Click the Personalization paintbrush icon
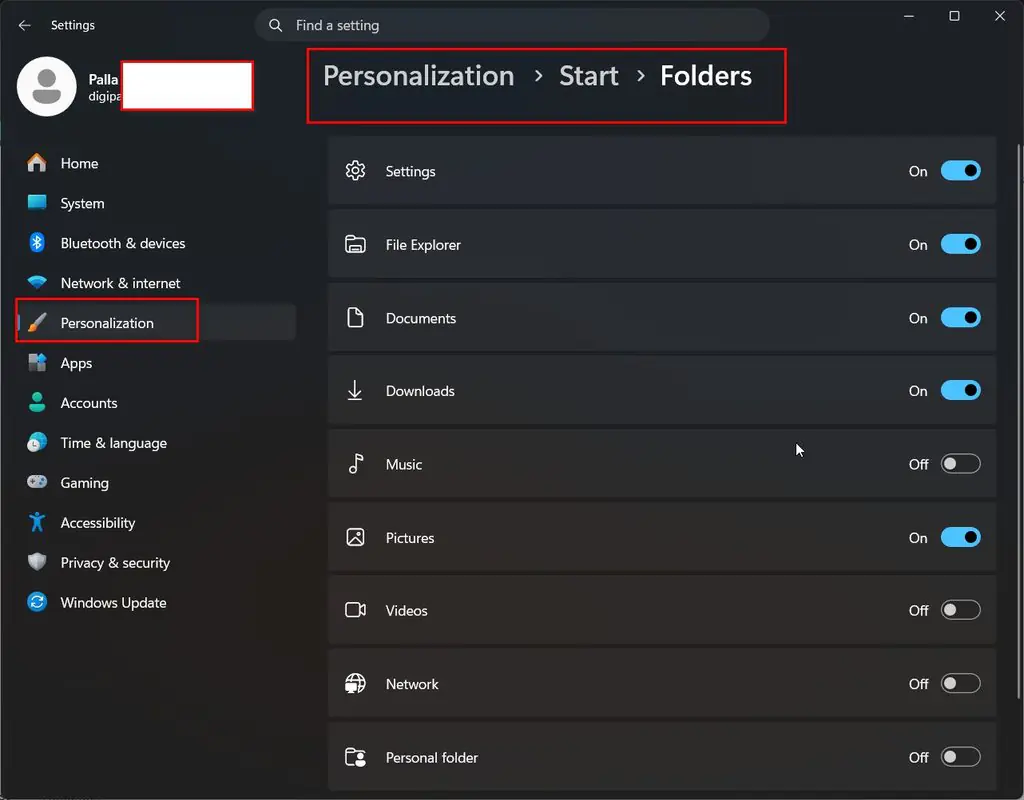The width and height of the screenshot is (1024, 800). (37, 322)
